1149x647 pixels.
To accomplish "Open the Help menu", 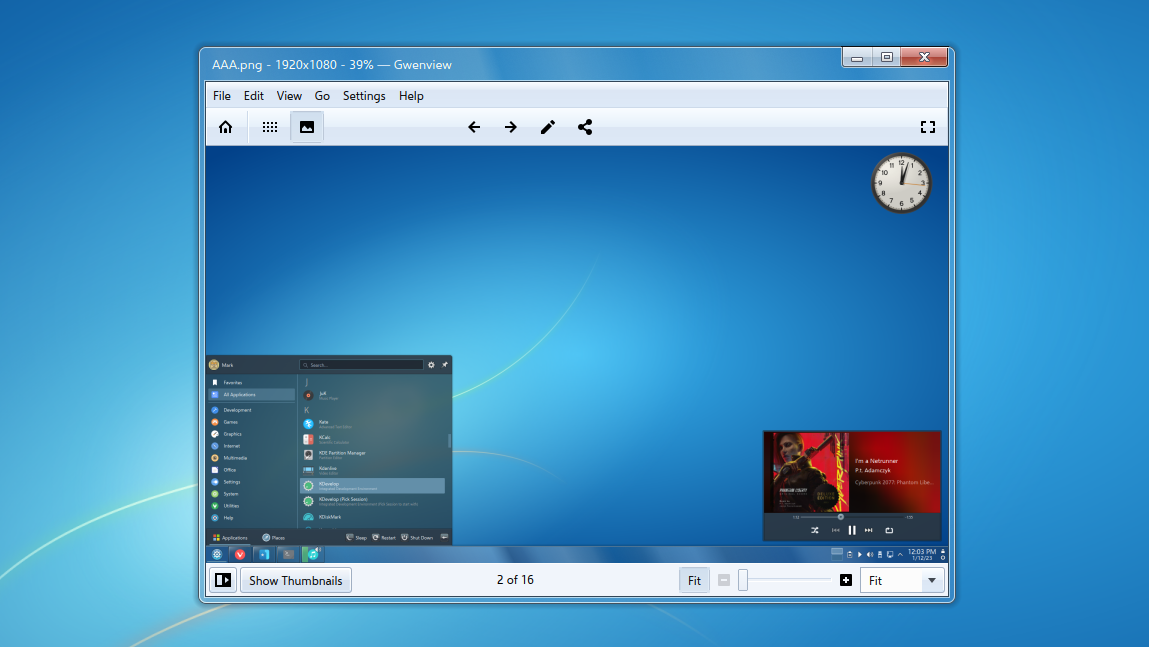I will point(411,96).
